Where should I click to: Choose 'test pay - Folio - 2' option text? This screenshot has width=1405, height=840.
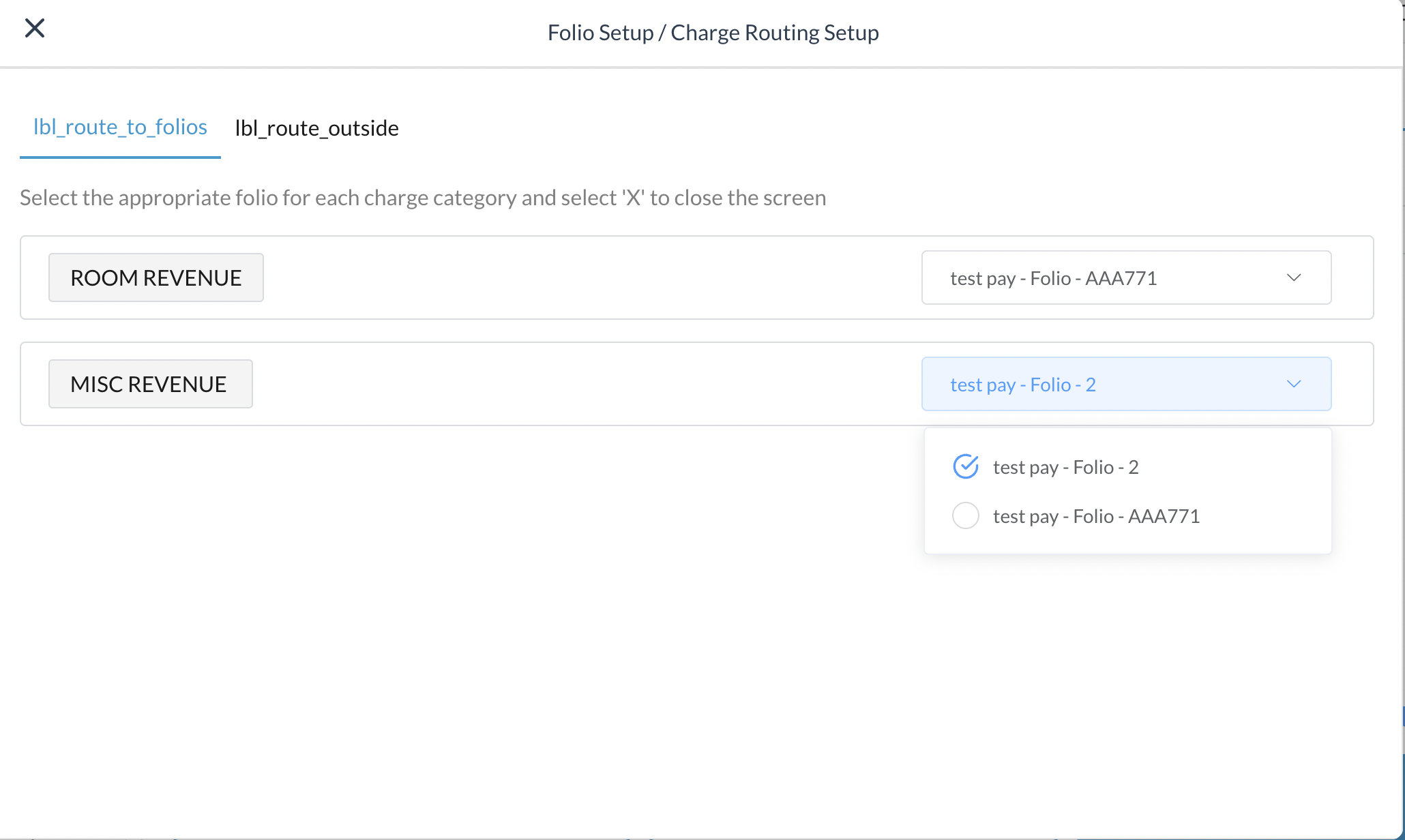click(1065, 467)
